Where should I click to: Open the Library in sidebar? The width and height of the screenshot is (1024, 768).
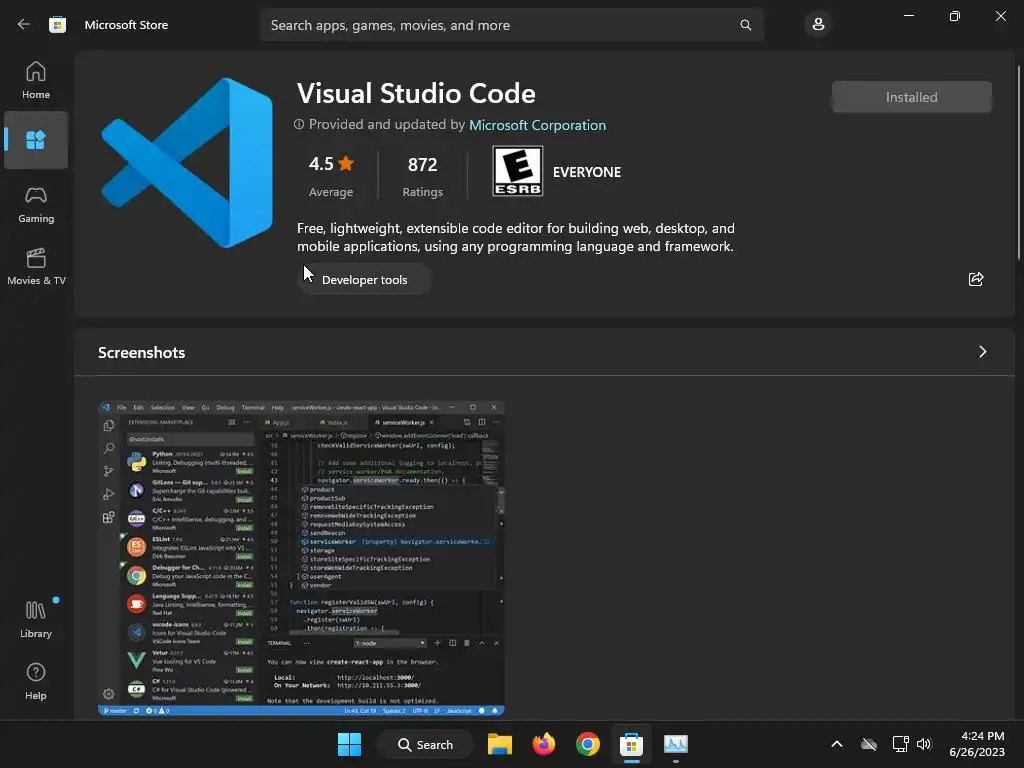pyautogui.click(x=36, y=619)
